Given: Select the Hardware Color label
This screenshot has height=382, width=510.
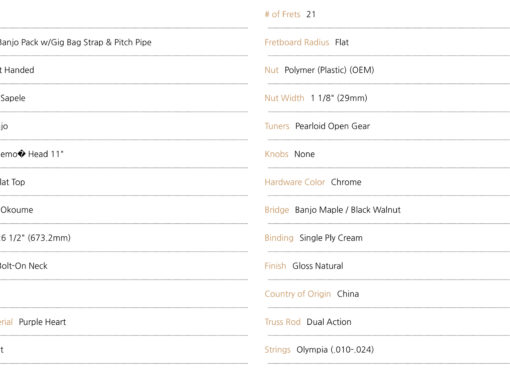Looking at the screenshot, I should pyautogui.click(x=295, y=182).
